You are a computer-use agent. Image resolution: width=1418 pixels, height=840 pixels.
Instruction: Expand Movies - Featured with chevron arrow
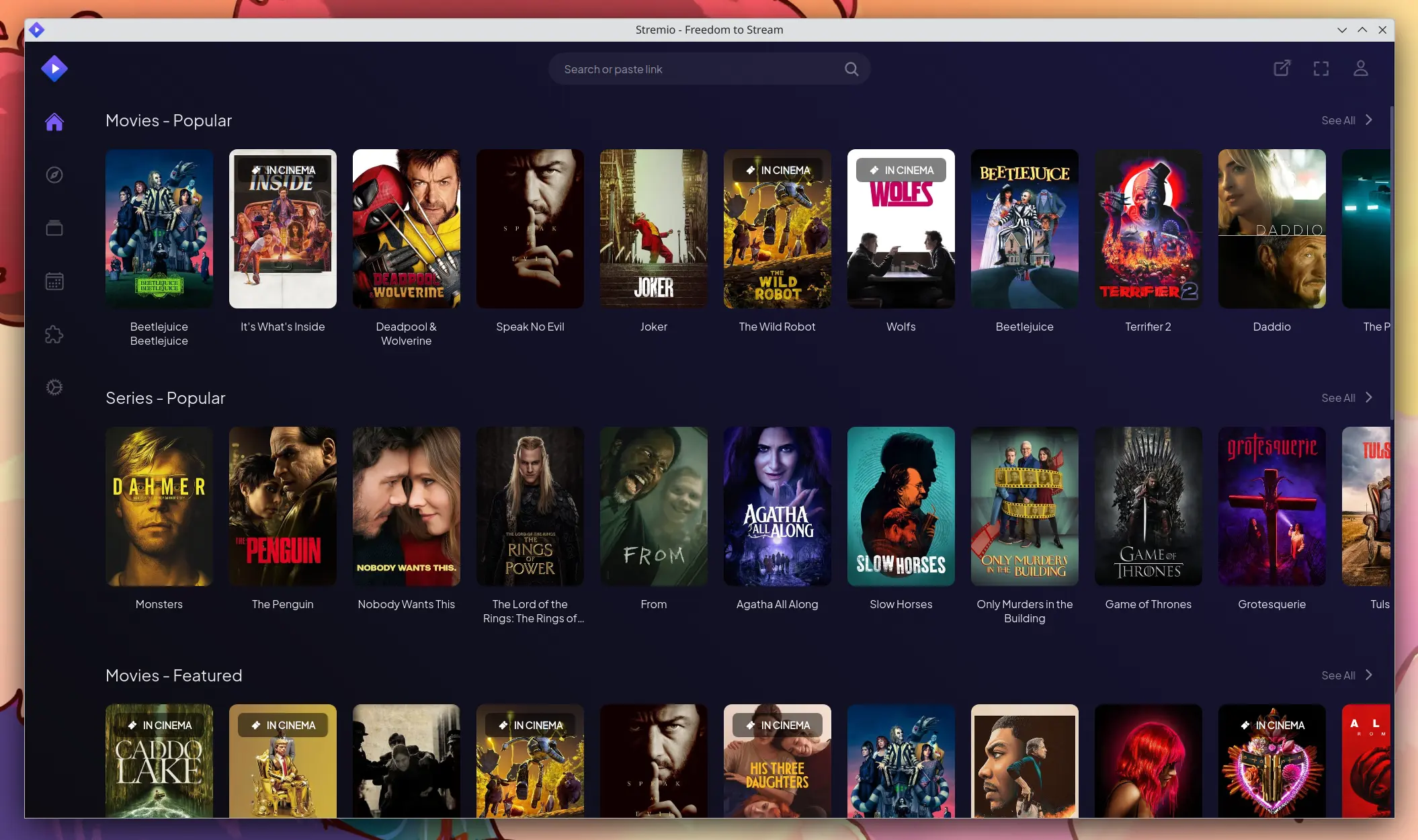tap(1369, 675)
